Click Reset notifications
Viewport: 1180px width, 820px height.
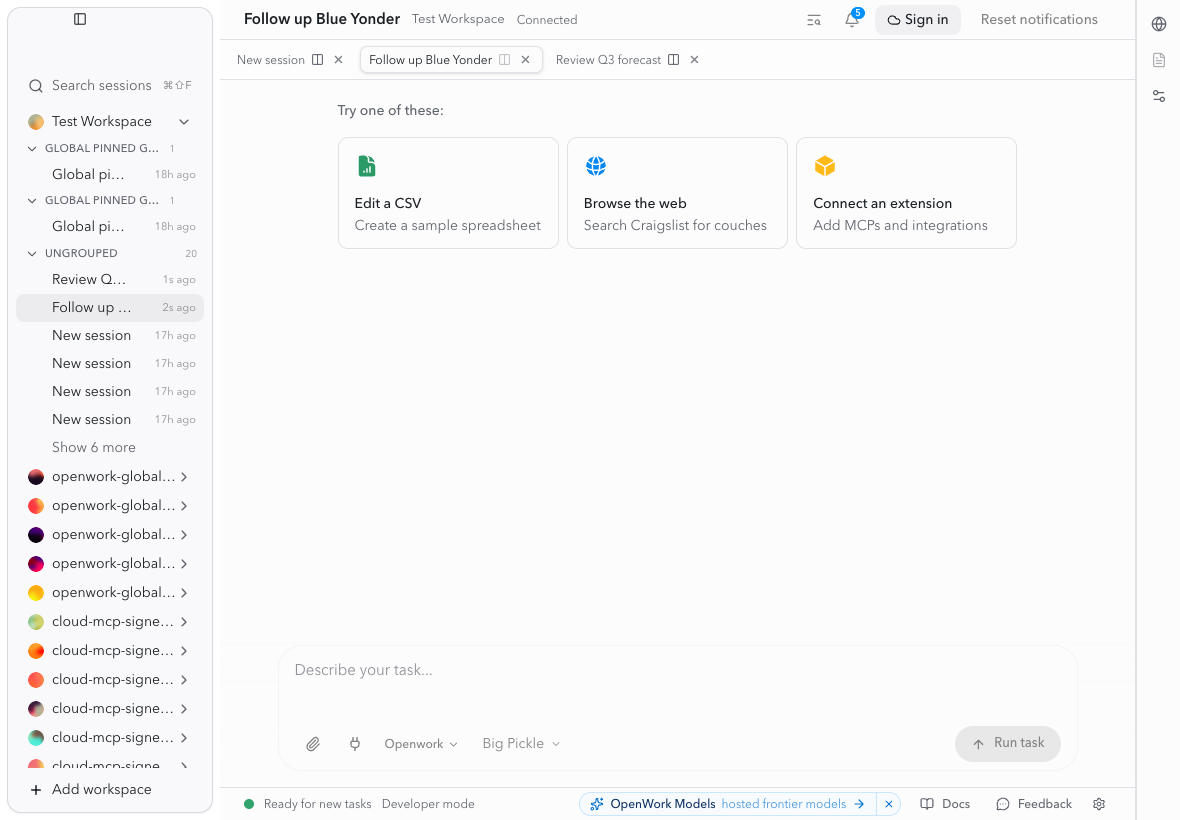(1039, 20)
